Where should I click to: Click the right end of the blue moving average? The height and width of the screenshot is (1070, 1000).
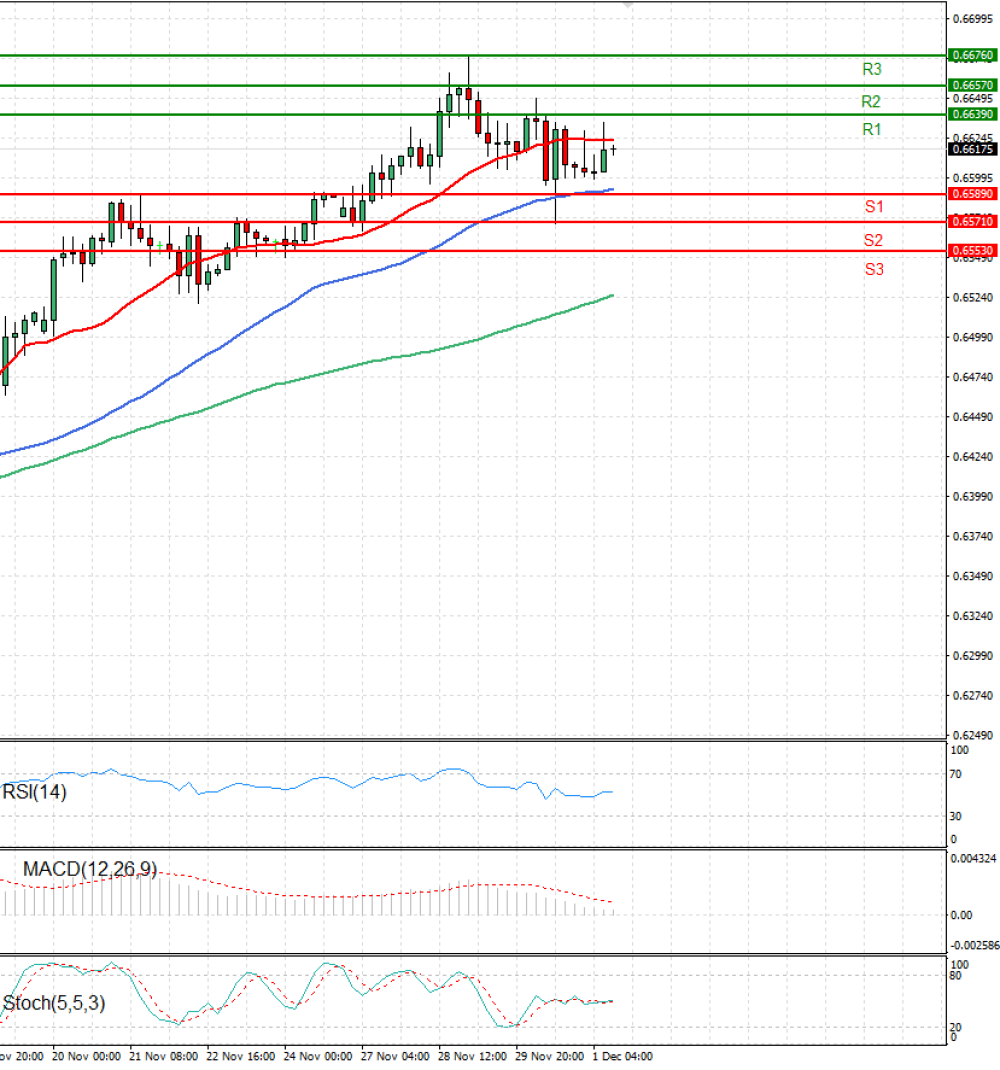click(612, 189)
